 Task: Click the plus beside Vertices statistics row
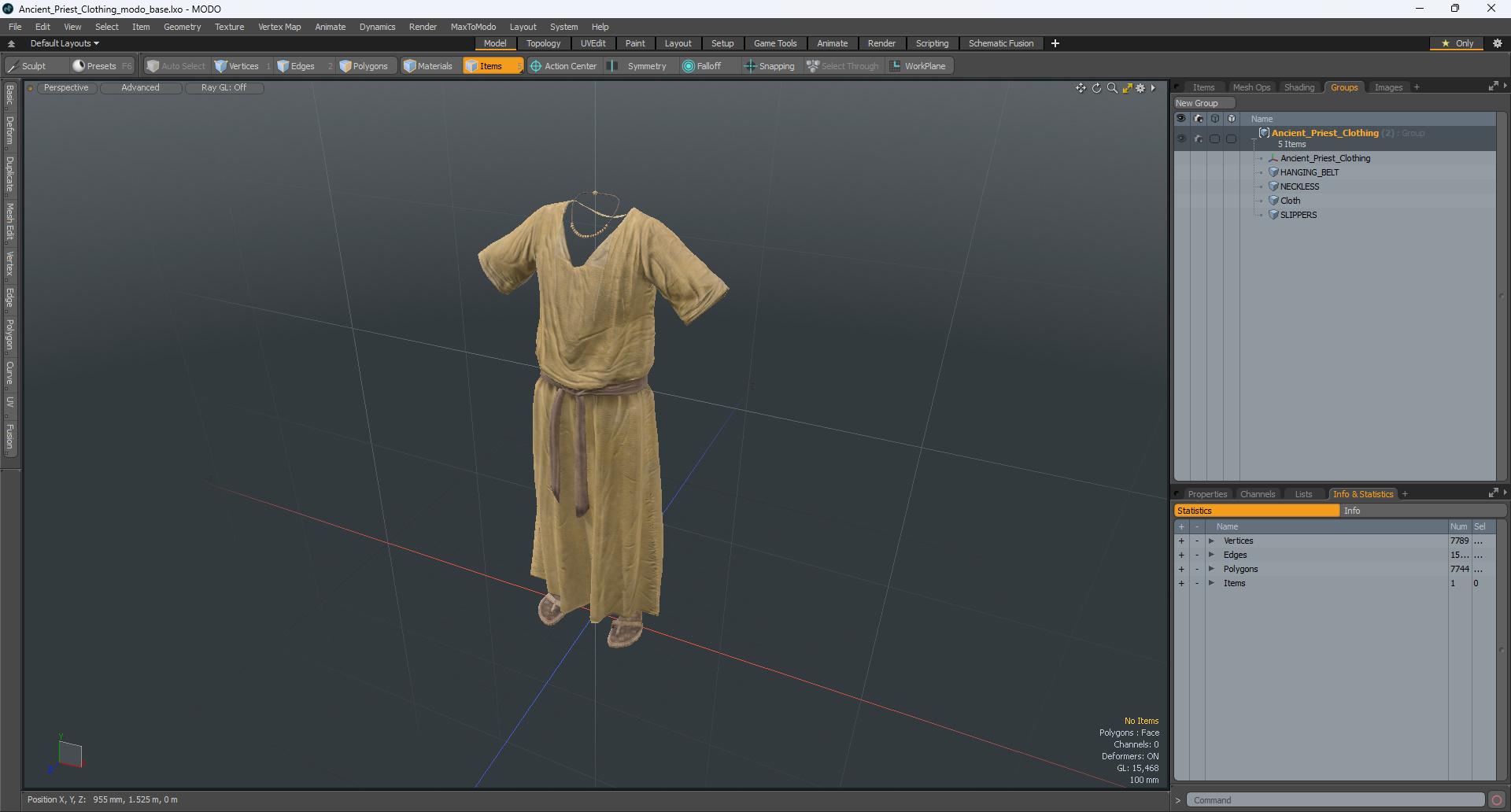pos(1181,541)
